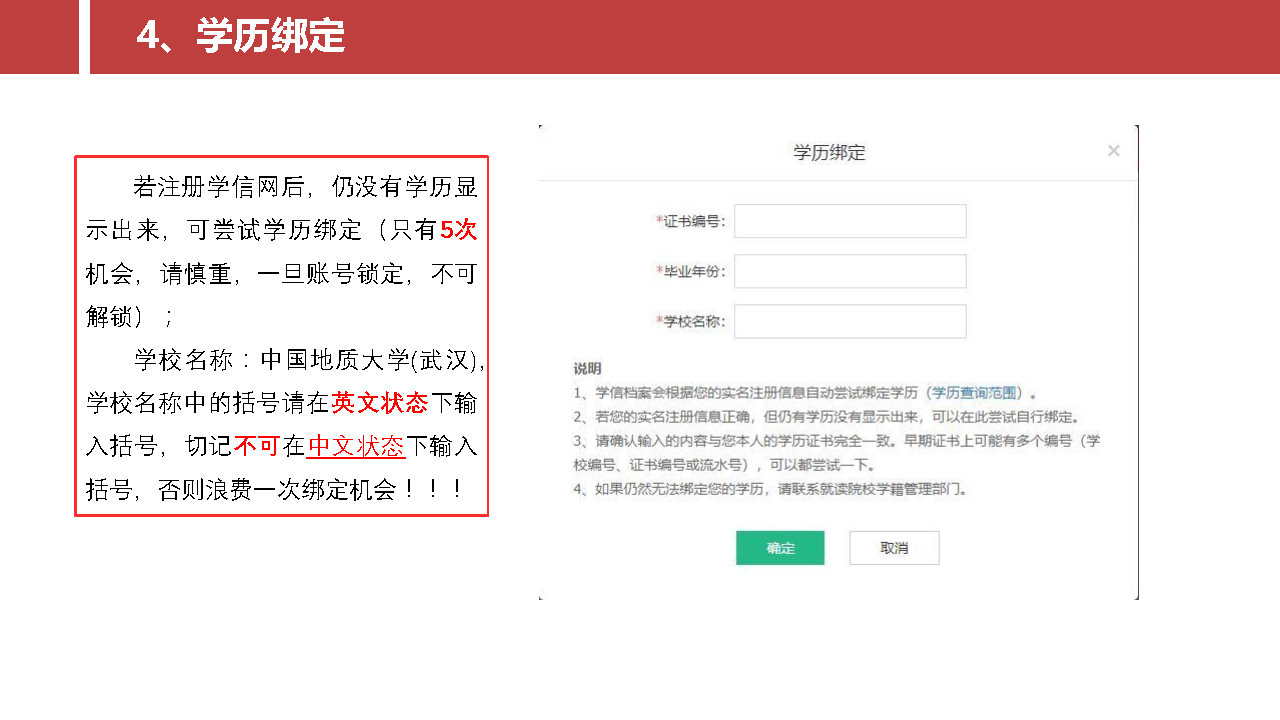Click the 取消 button
Image resolution: width=1280 pixels, height=720 pixels.
pos(894,548)
